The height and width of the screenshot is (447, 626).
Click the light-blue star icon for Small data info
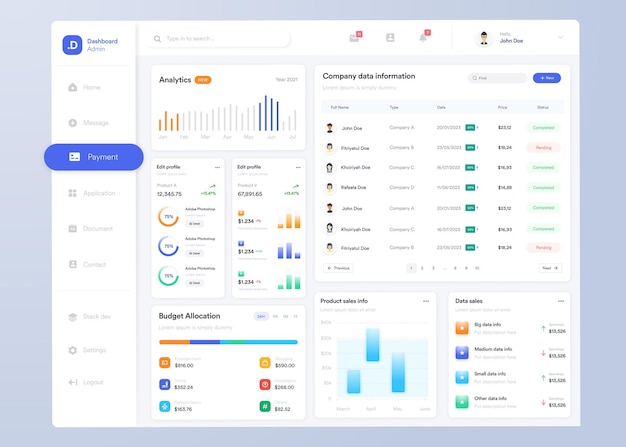pyautogui.click(x=462, y=378)
